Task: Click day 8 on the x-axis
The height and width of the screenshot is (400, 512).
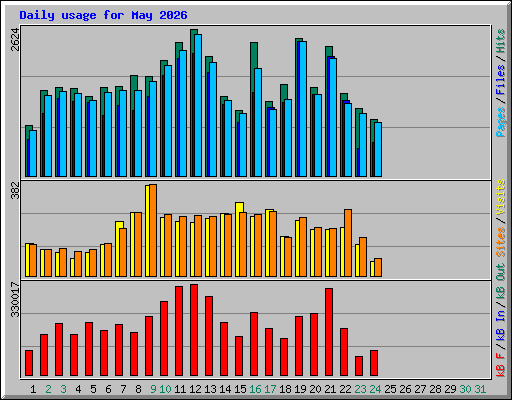Action: pyautogui.click(x=138, y=389)
